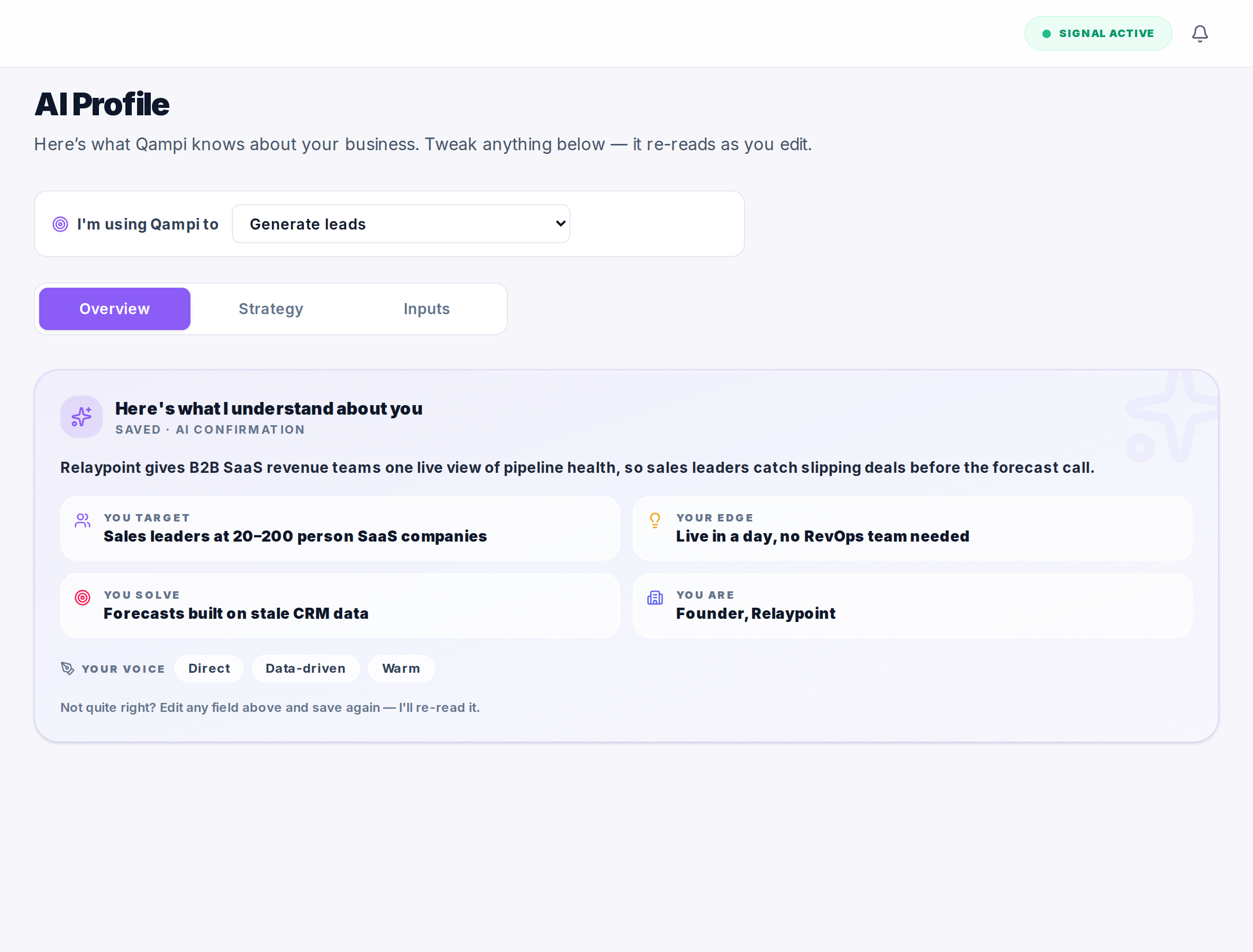Click the target icon beside "I'm using Qampi to"
The image size is (1253, 952).
pyautogui.click(x=60, y=224)
